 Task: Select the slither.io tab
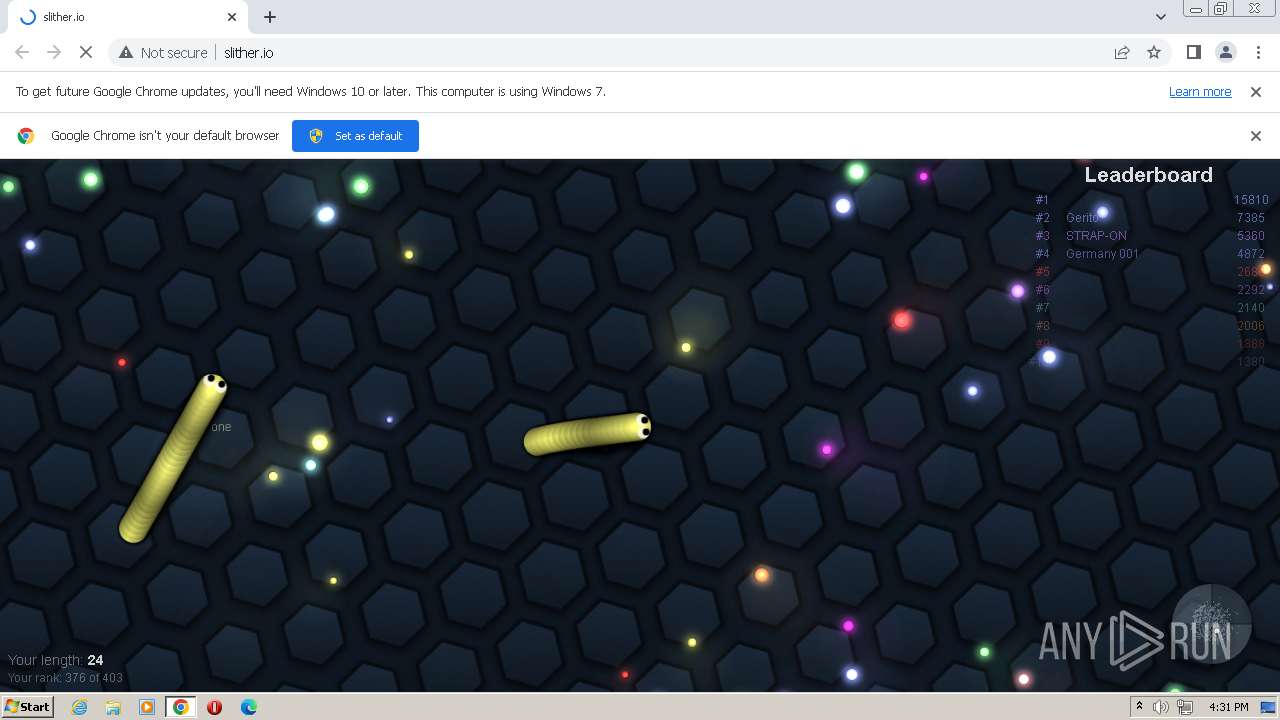click(x=128, y=17)
